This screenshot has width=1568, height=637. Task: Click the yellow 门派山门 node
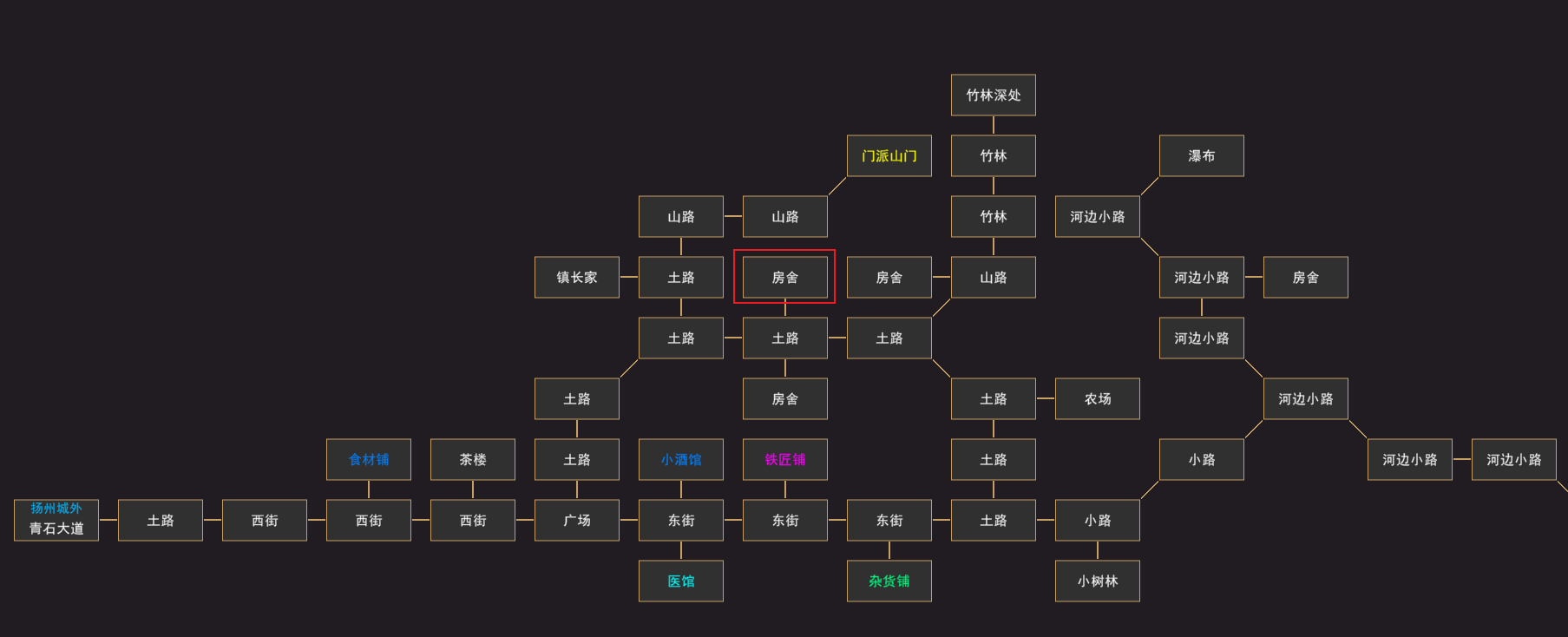[x=889, y=155]
